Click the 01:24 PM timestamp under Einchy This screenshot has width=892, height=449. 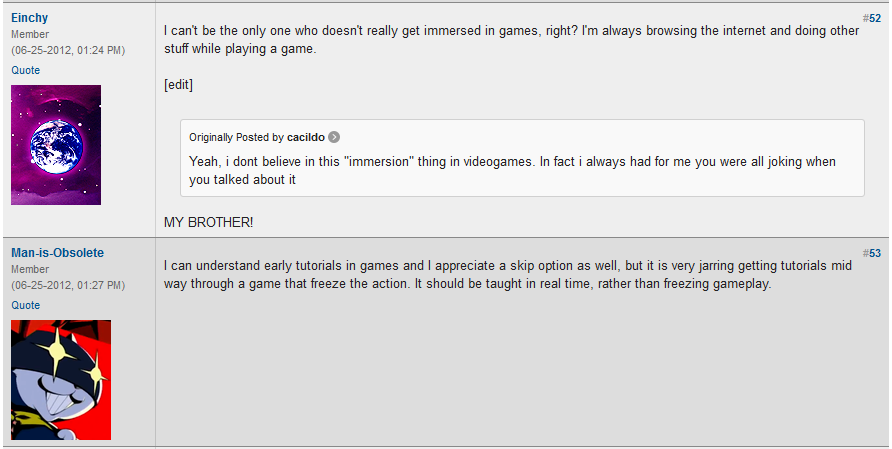pos(68,50)
